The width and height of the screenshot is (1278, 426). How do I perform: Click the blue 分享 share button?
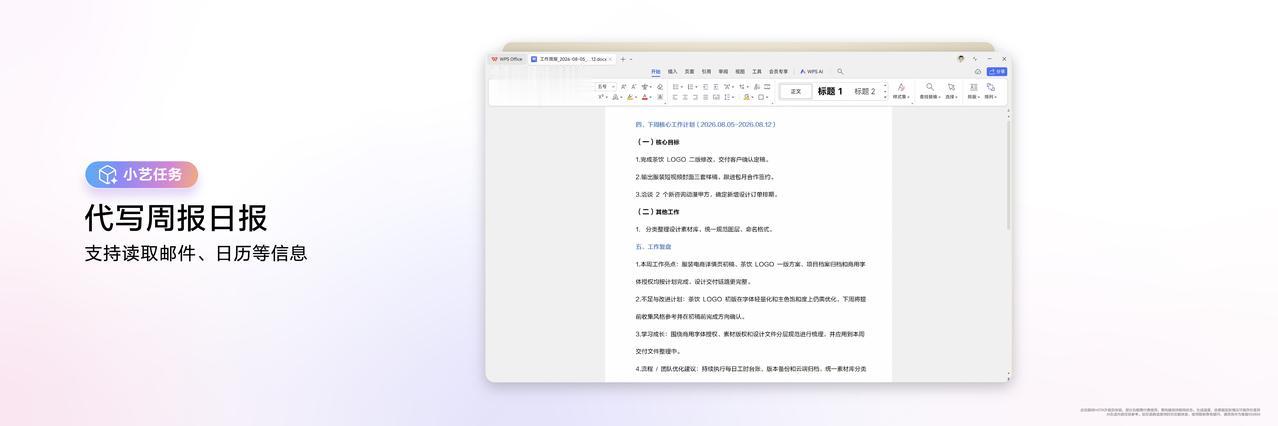click(997, 71)
